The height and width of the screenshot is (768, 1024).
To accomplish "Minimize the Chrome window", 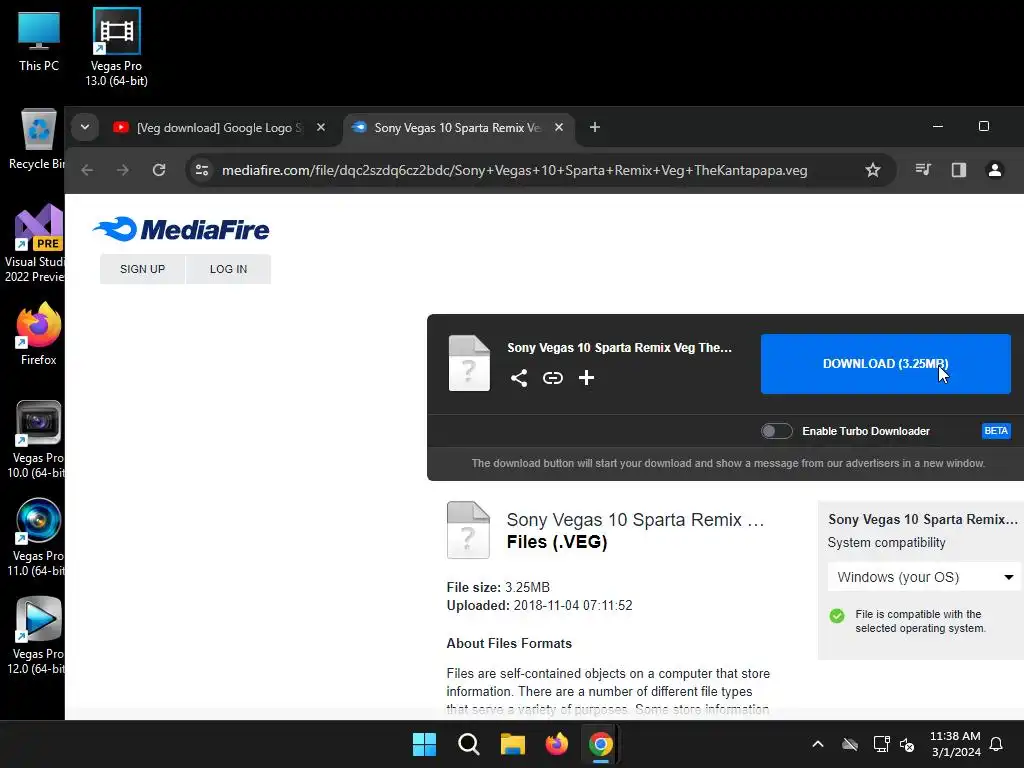I will pyautogui.click(x=938, y=126).
